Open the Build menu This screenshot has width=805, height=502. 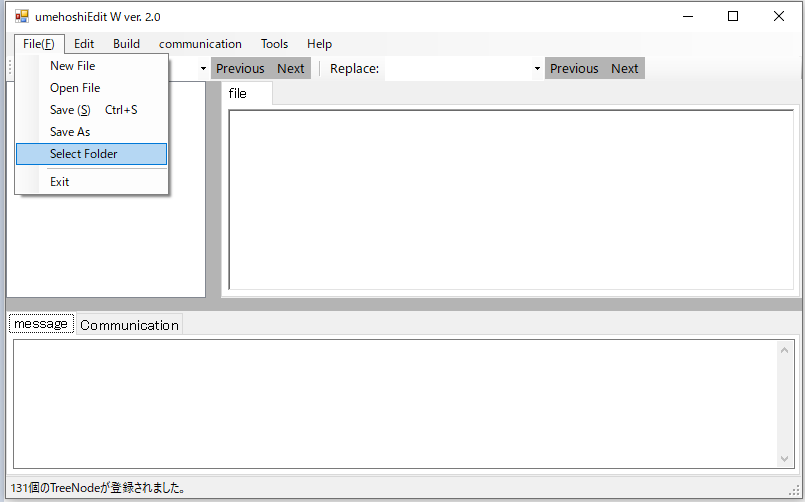coord(126,44)
